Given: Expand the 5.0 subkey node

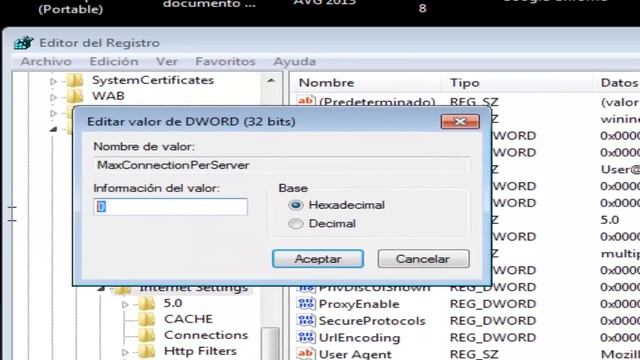Looking at the screenshot, I should point(125,304).
